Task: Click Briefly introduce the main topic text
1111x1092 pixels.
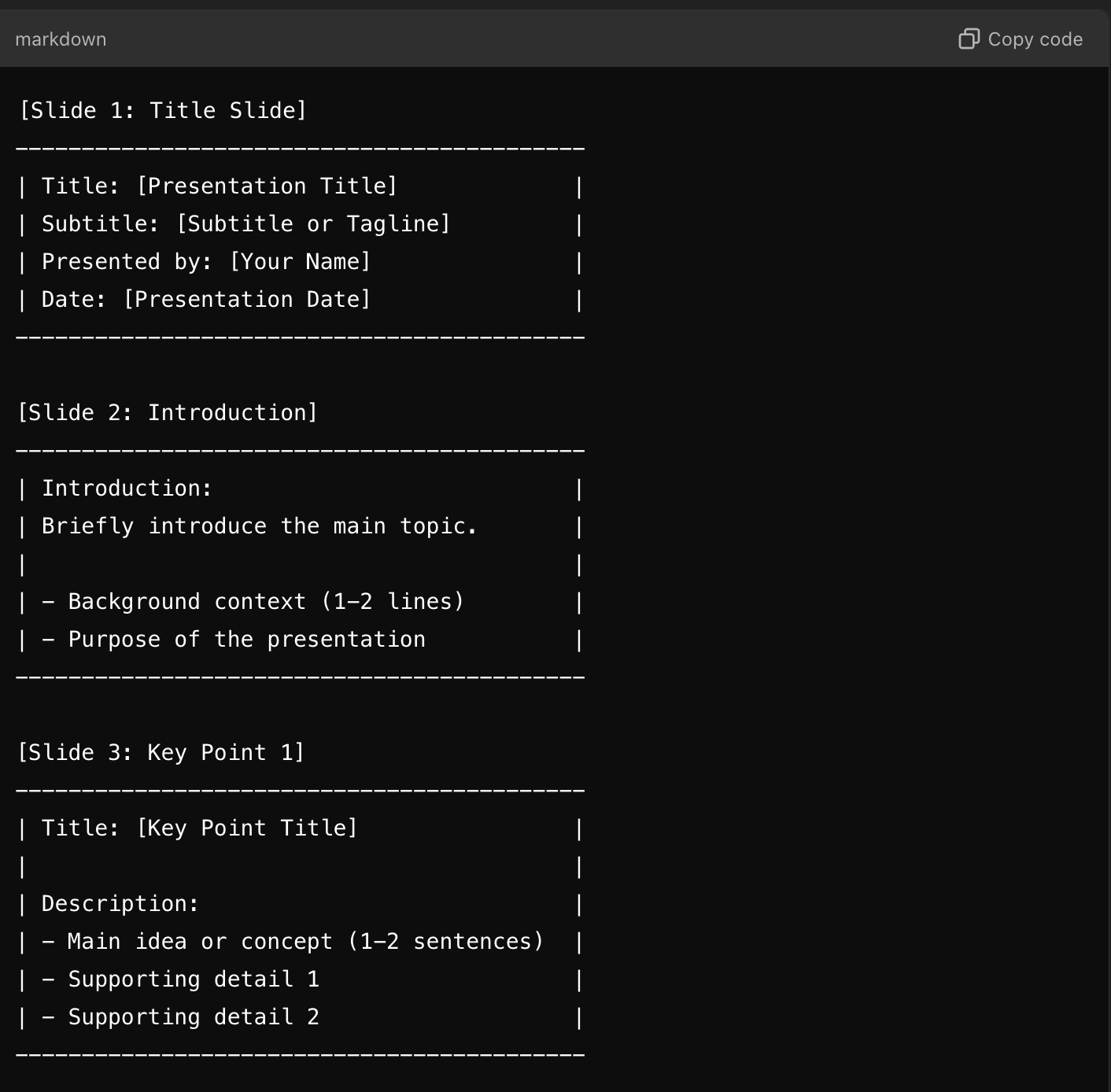Action: 260,526
